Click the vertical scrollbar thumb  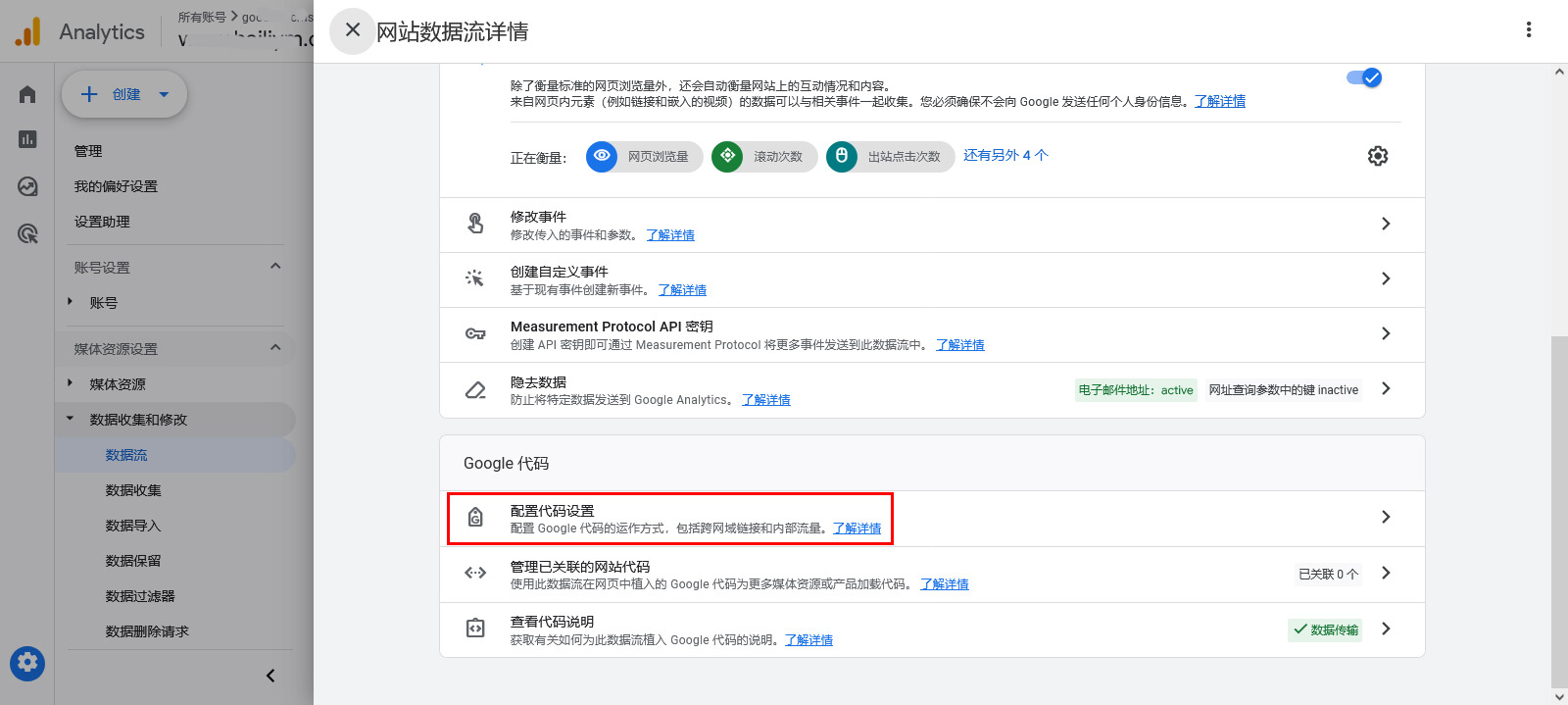point(1559,512)
